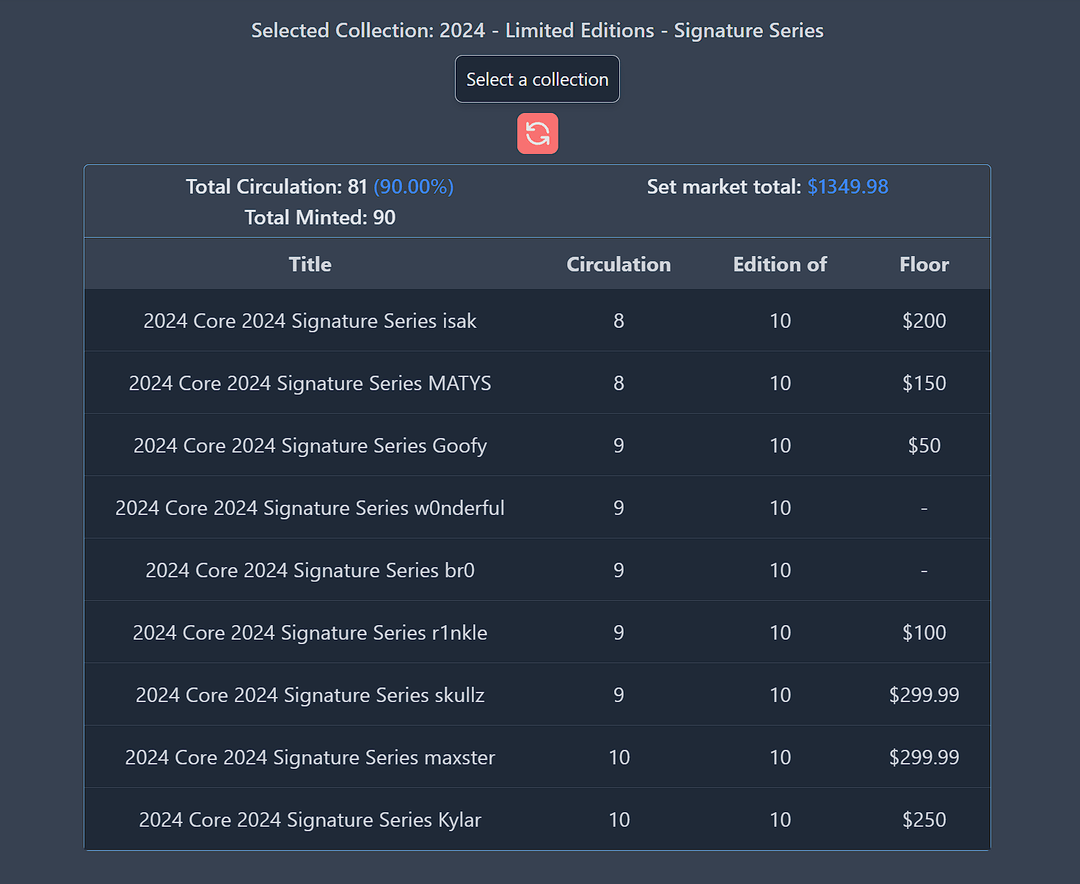The height and width of the screenshot is (884, 1080).
Task: Click the red refresh icon button
Action: point(537,134)
